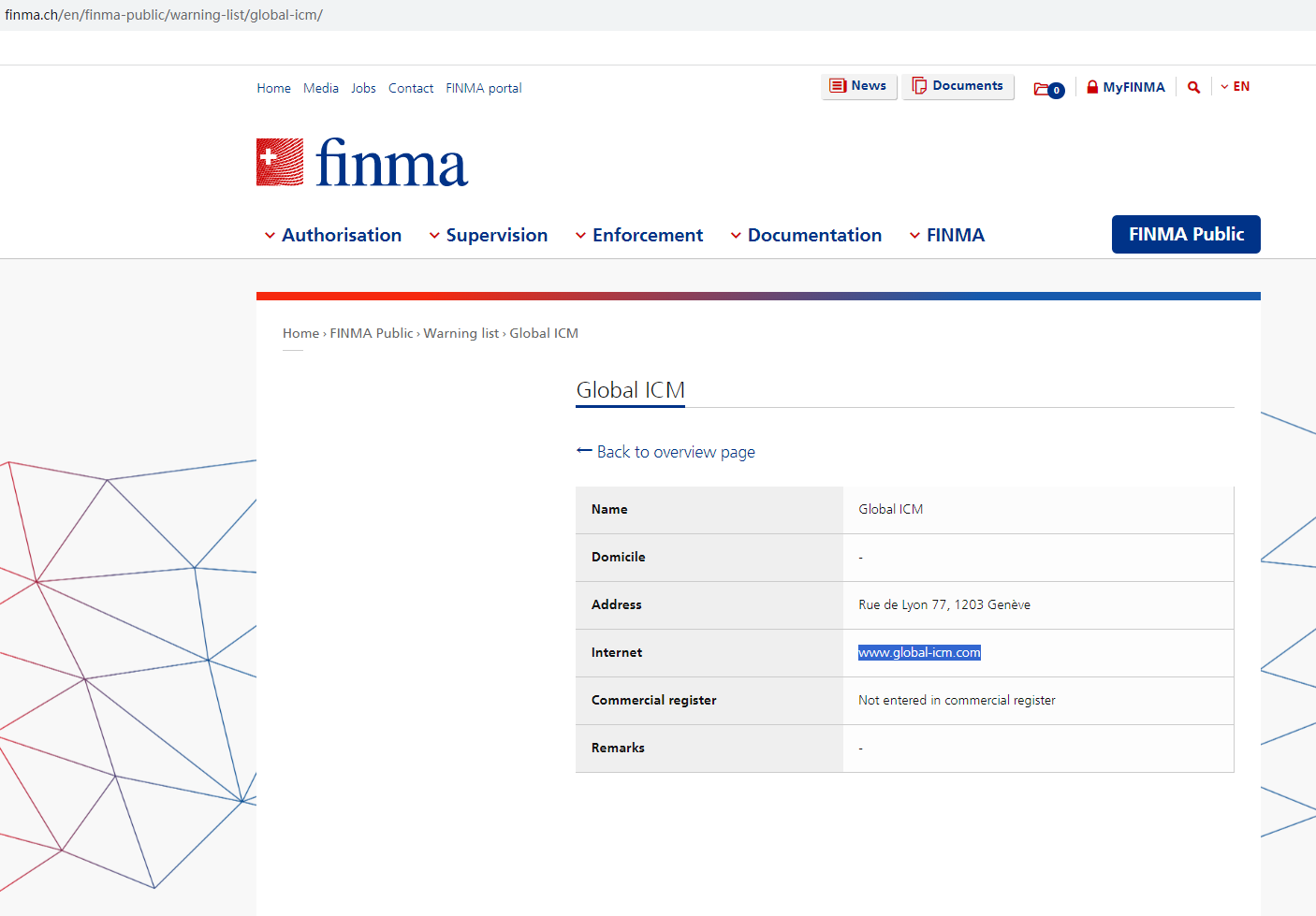The height and width of the screenshot is (916, 1316).
Task: Click the finma logo
Action: coord(362,163)
